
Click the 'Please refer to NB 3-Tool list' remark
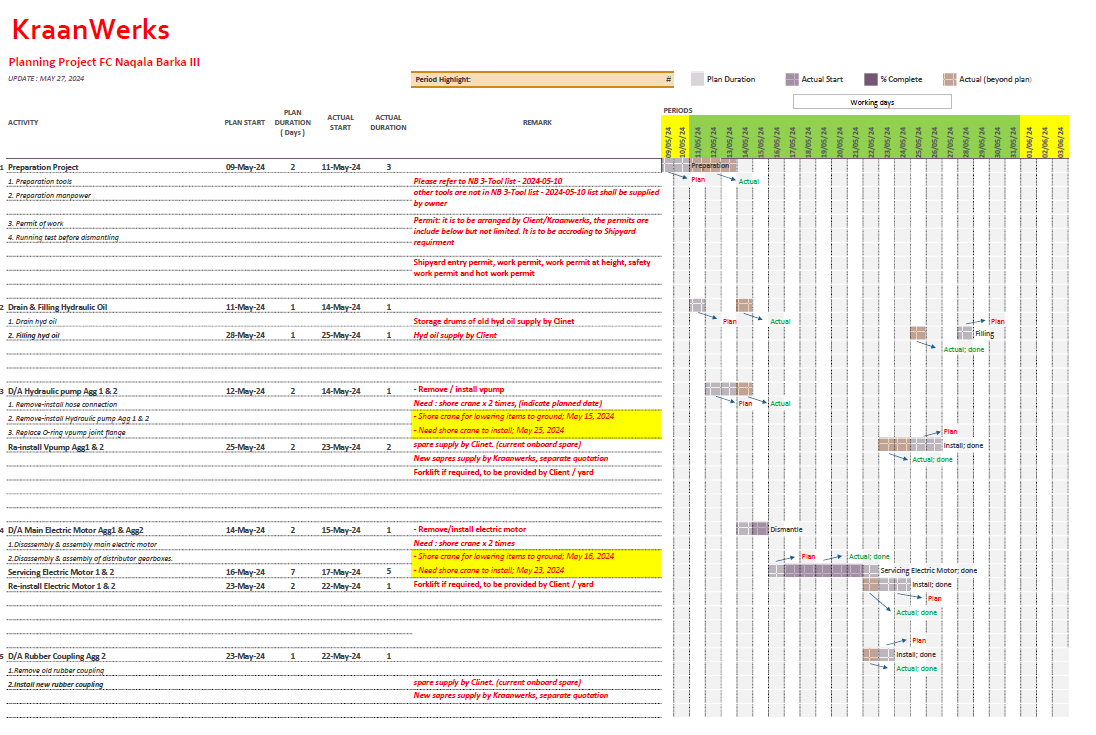(488, 181)
